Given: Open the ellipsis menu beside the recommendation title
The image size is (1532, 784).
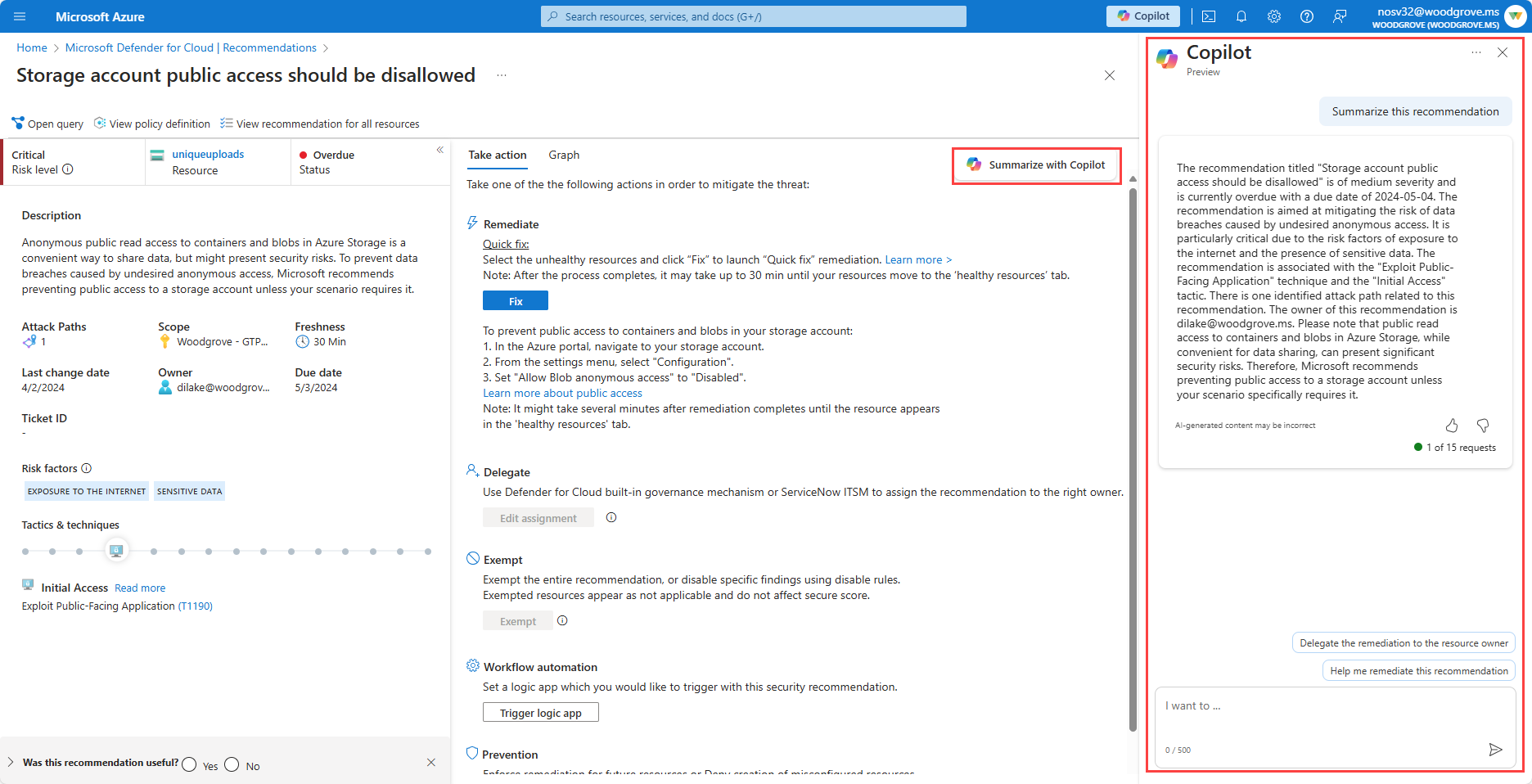Looking at the screenshot, I should [502, 75].
